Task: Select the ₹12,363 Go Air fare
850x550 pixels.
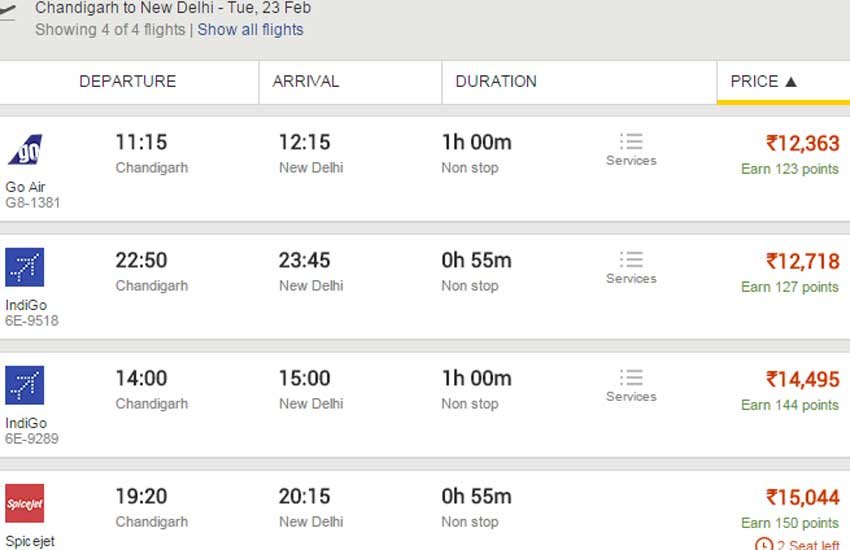Action: 802,144
